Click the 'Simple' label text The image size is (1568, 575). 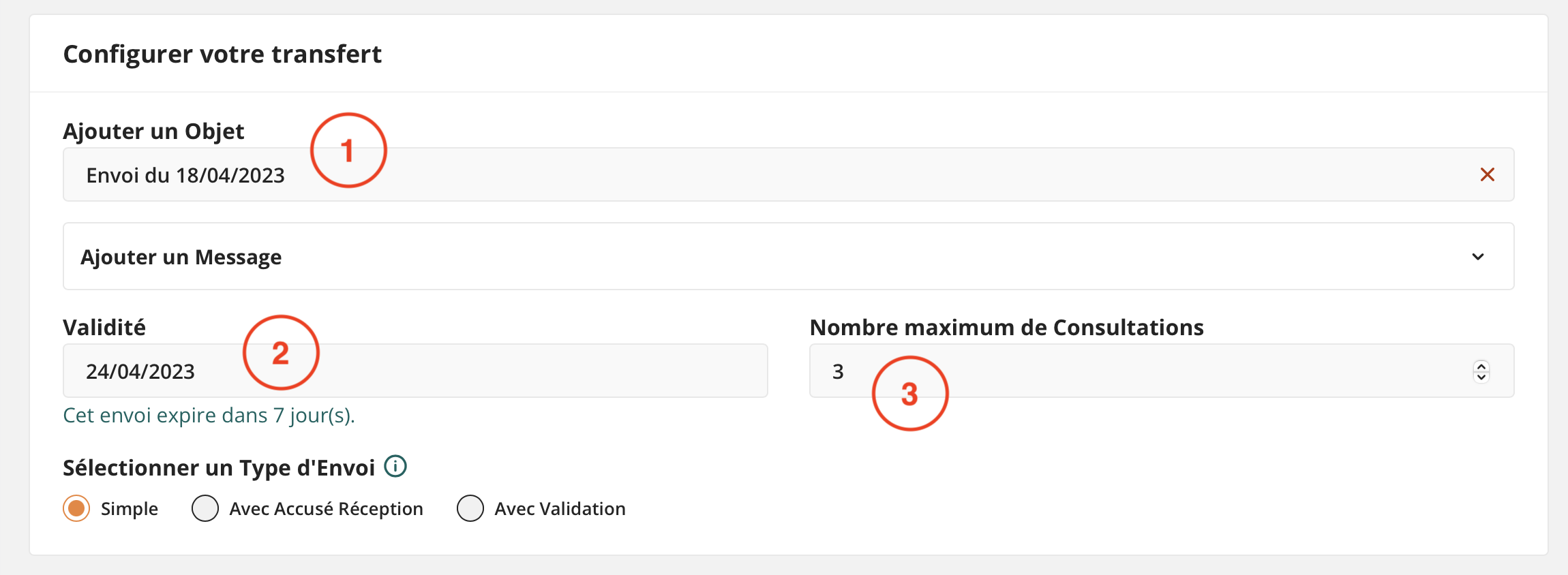coord(130,509)
